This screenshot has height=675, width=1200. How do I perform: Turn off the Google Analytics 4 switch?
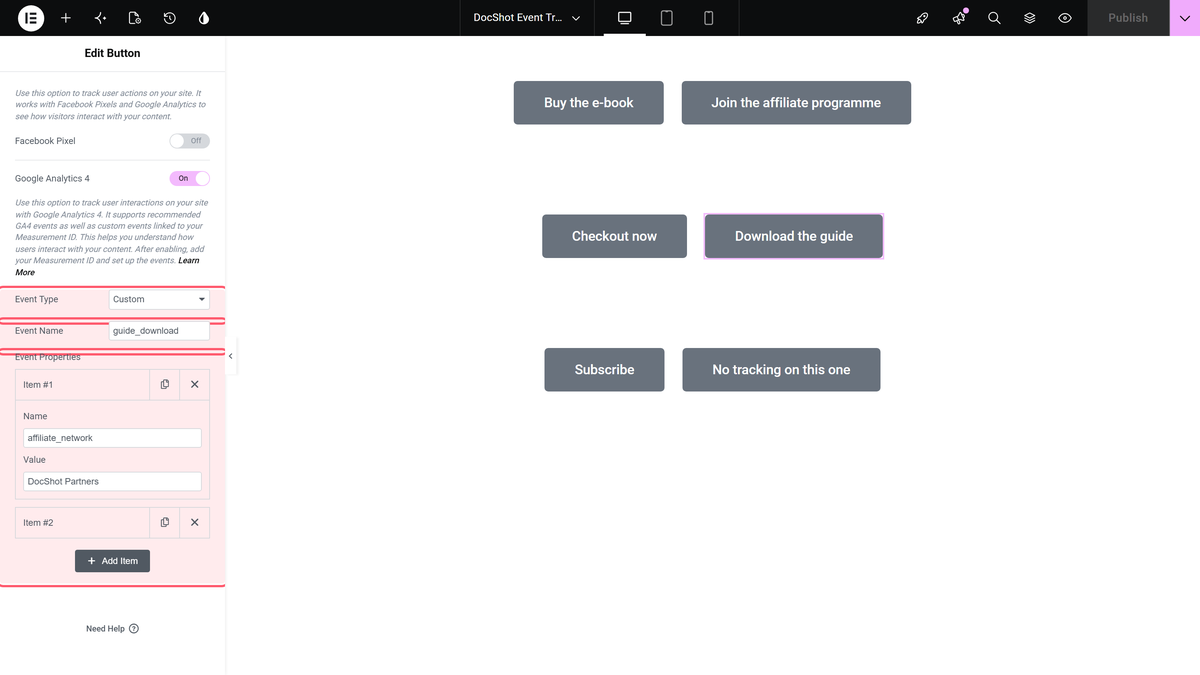point(190,178)
